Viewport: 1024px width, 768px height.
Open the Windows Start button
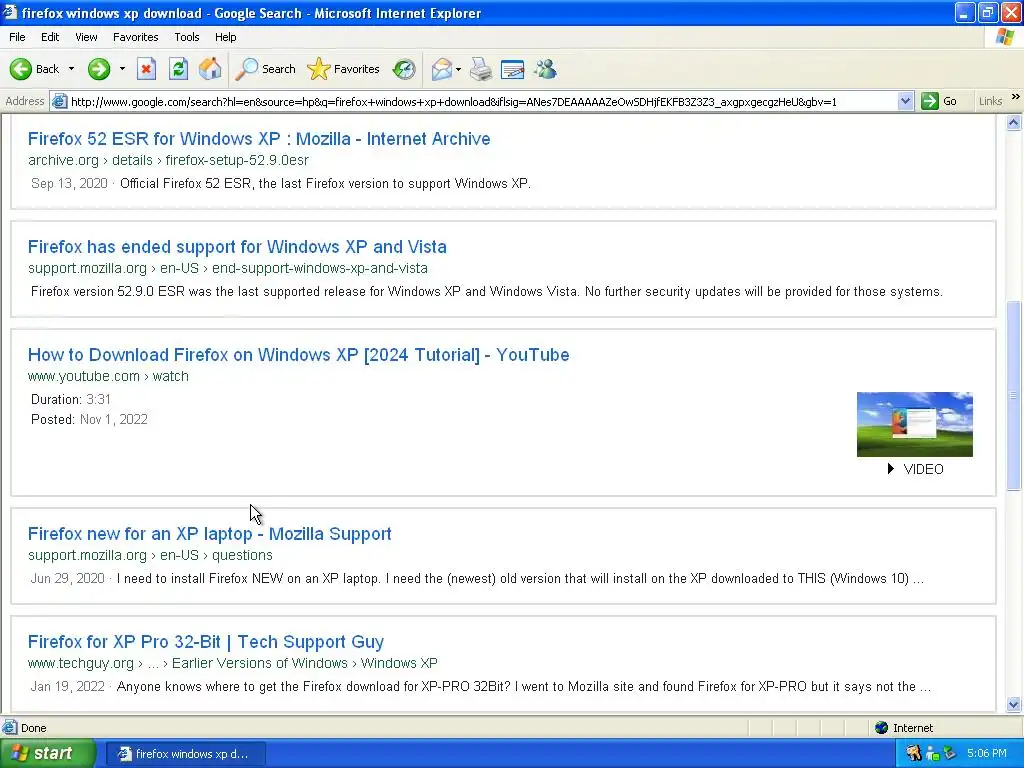pyautogui.click(x=47, y=753)
